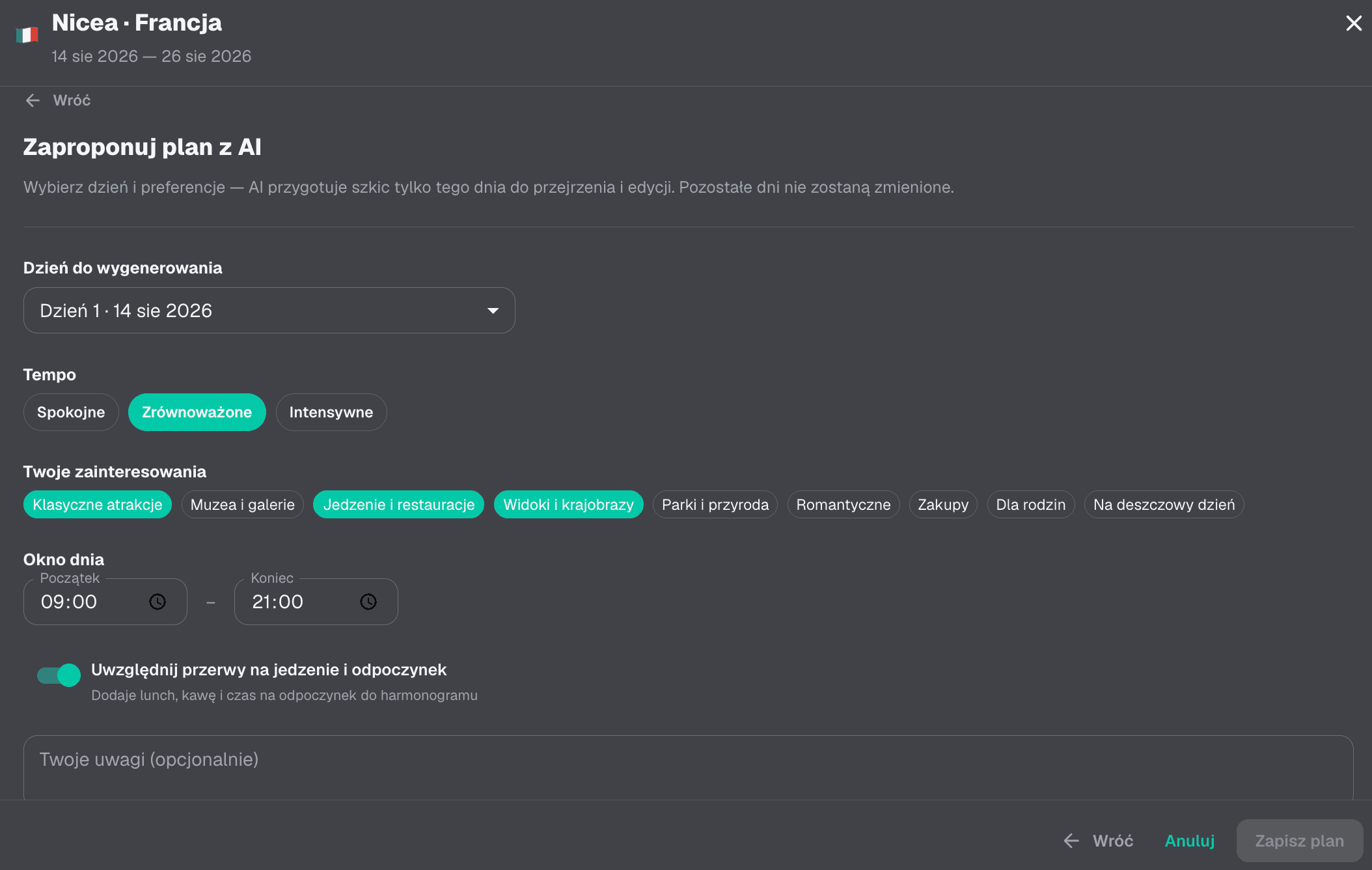Click the back arrow icon near the top
Screen dimensions: 1372x870
pos(33,100)
